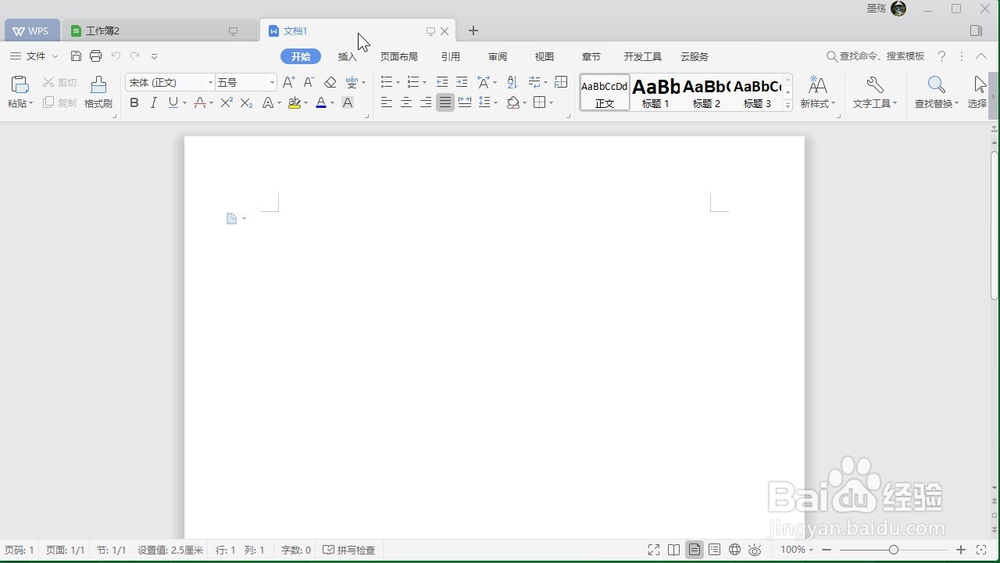Image resolution: width=1000 pixels, height=563 pixels.
Task: Toggle Italic formatting
Action: point(153,103)
